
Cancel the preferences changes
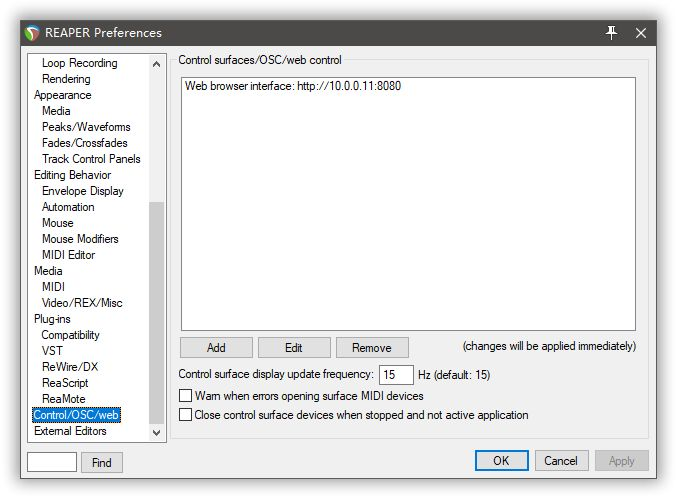[x=561, y=461]
